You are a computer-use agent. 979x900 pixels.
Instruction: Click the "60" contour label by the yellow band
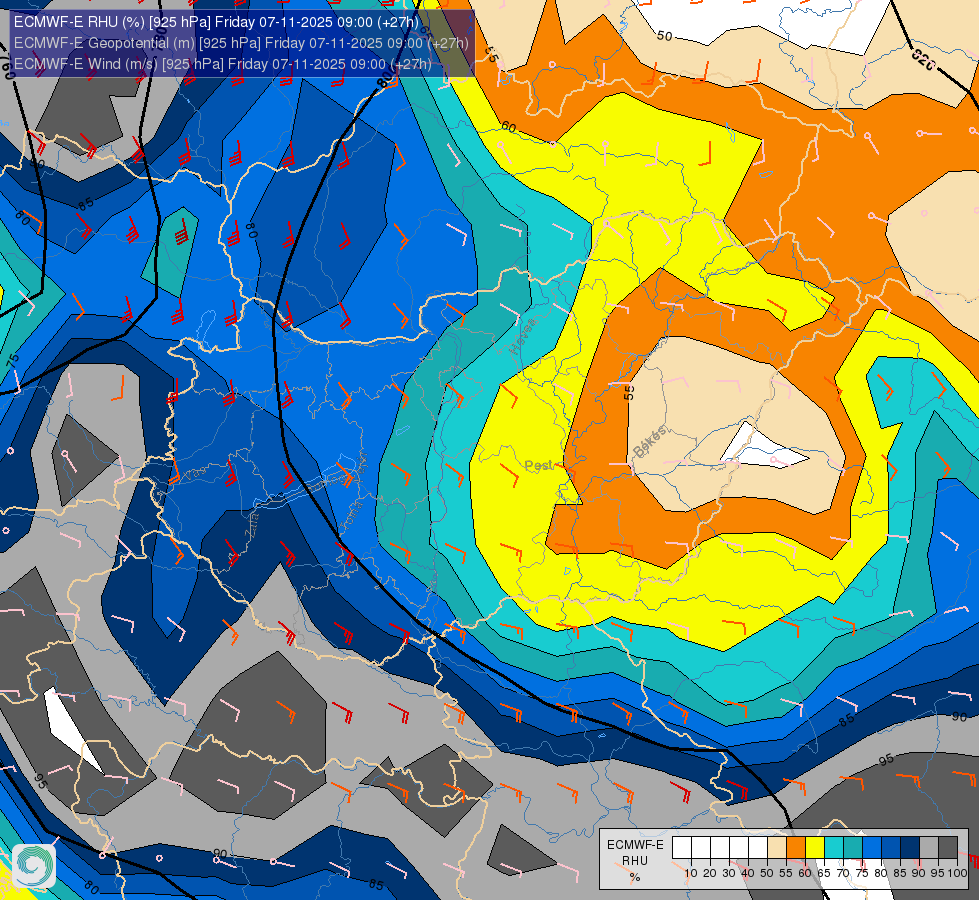pos(509,127)
